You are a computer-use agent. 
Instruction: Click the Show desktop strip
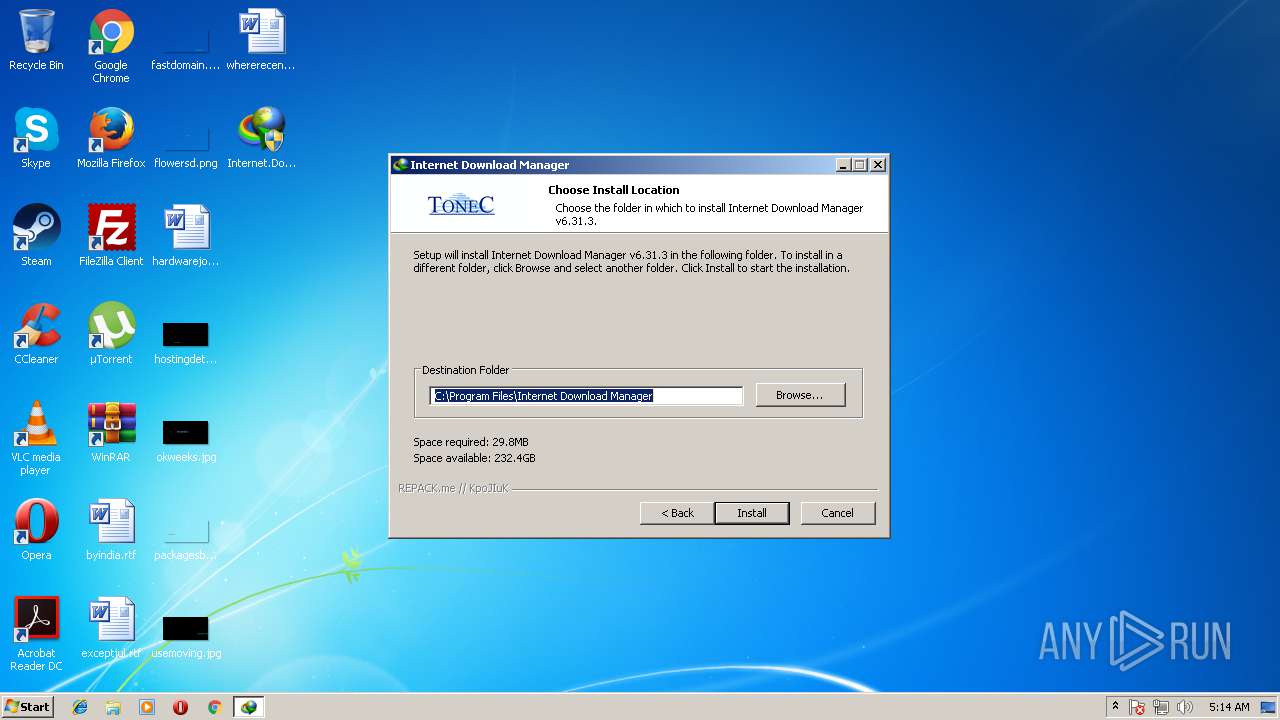tap(1270, 707)
